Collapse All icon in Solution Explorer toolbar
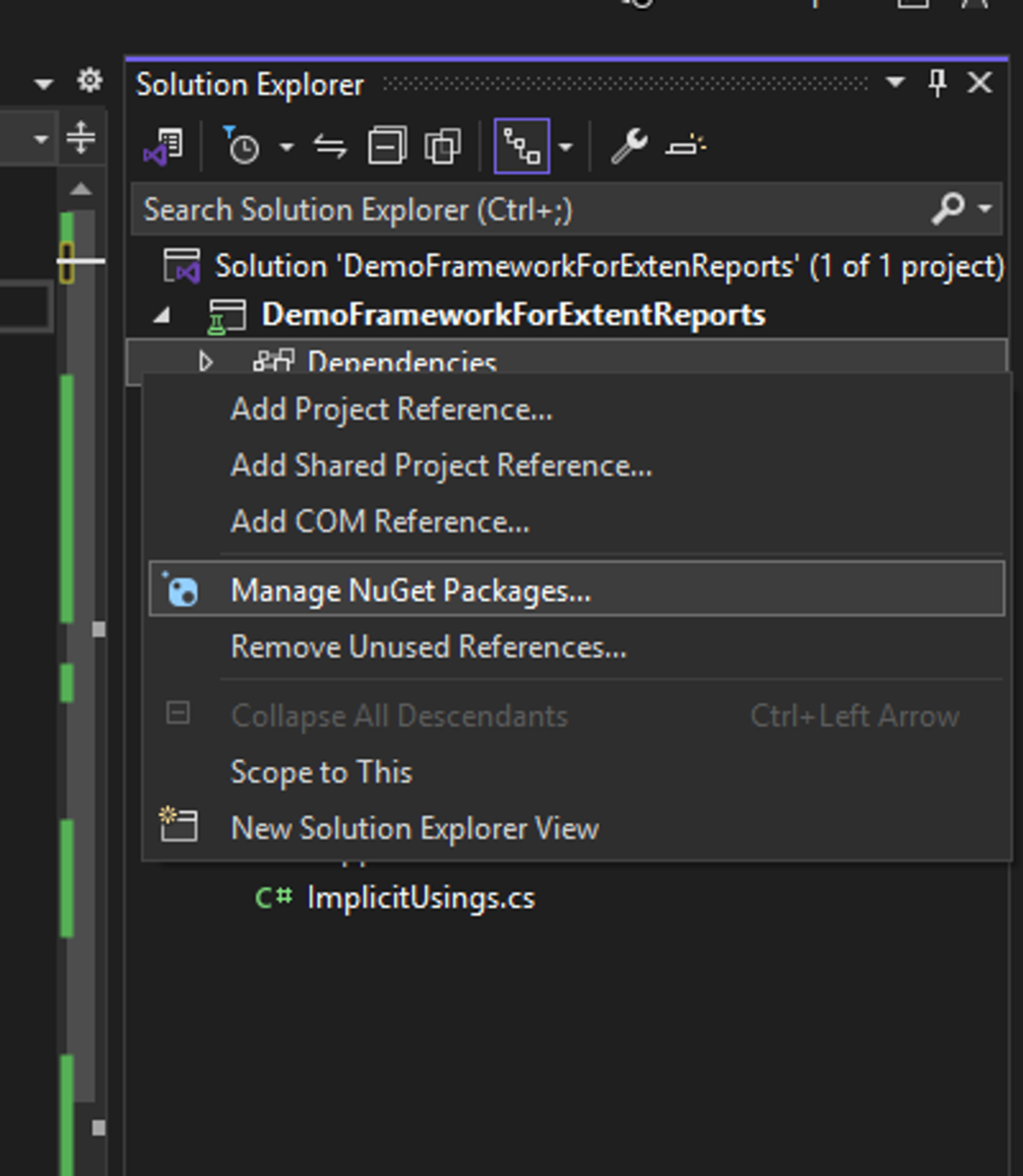 click(387, 146)
